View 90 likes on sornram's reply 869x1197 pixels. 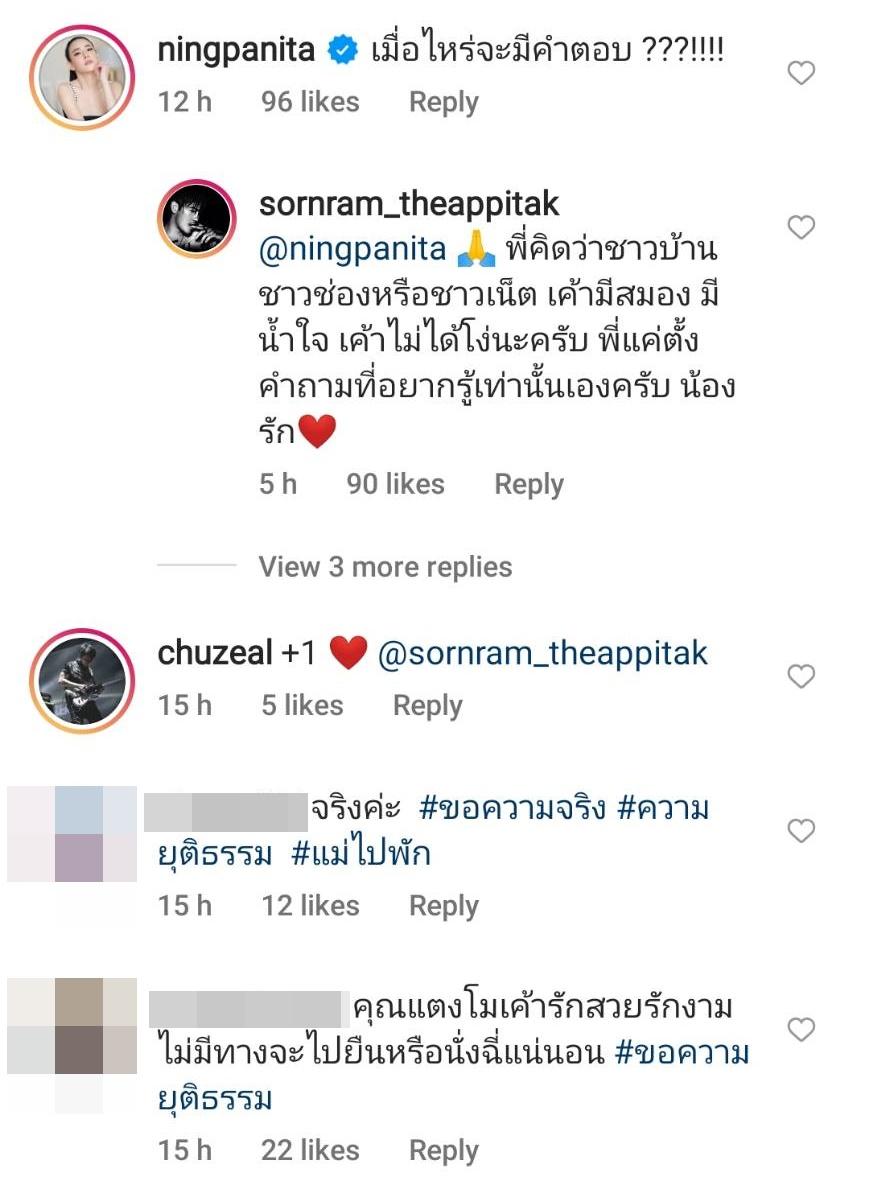pyautogui.click(x=396, y=484)
